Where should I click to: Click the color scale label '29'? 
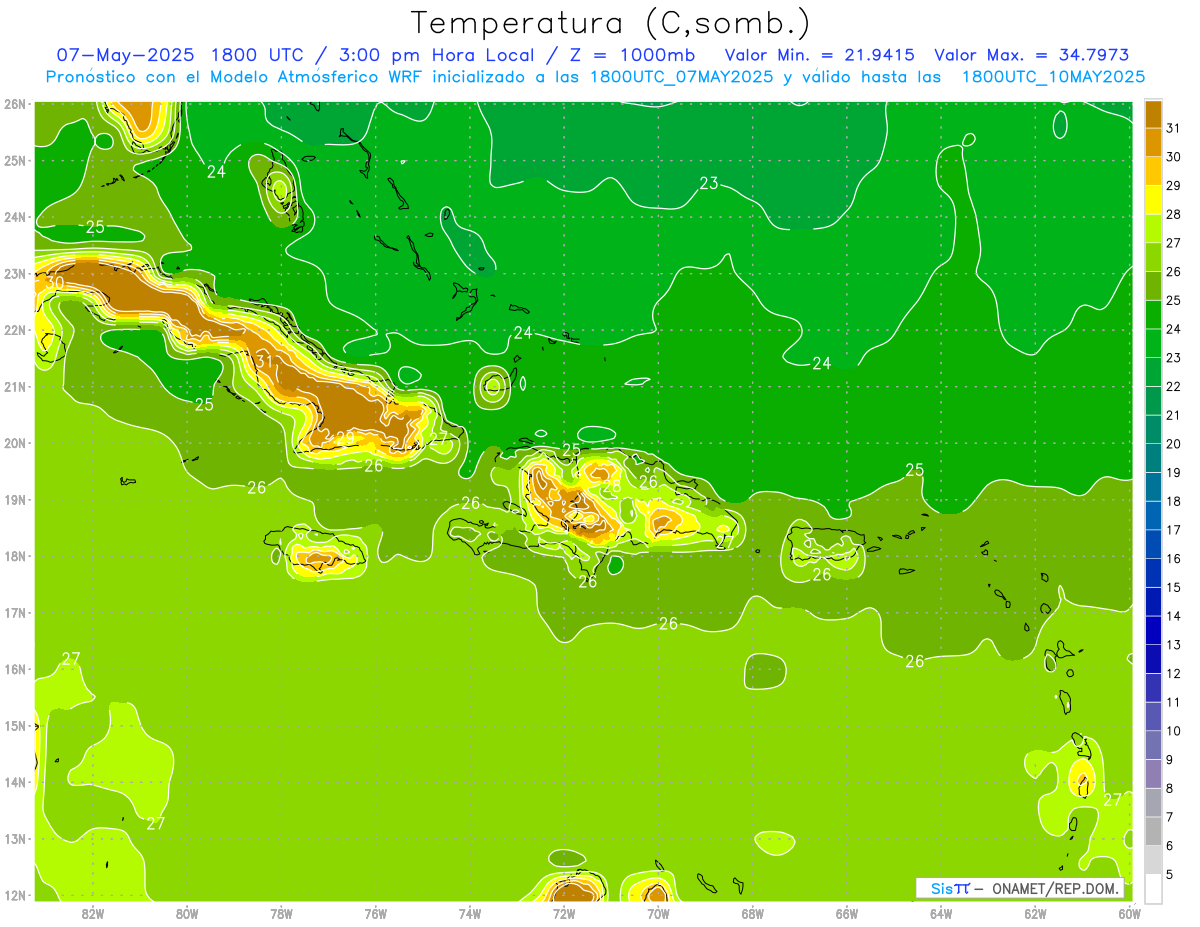tap(1173, 186)
